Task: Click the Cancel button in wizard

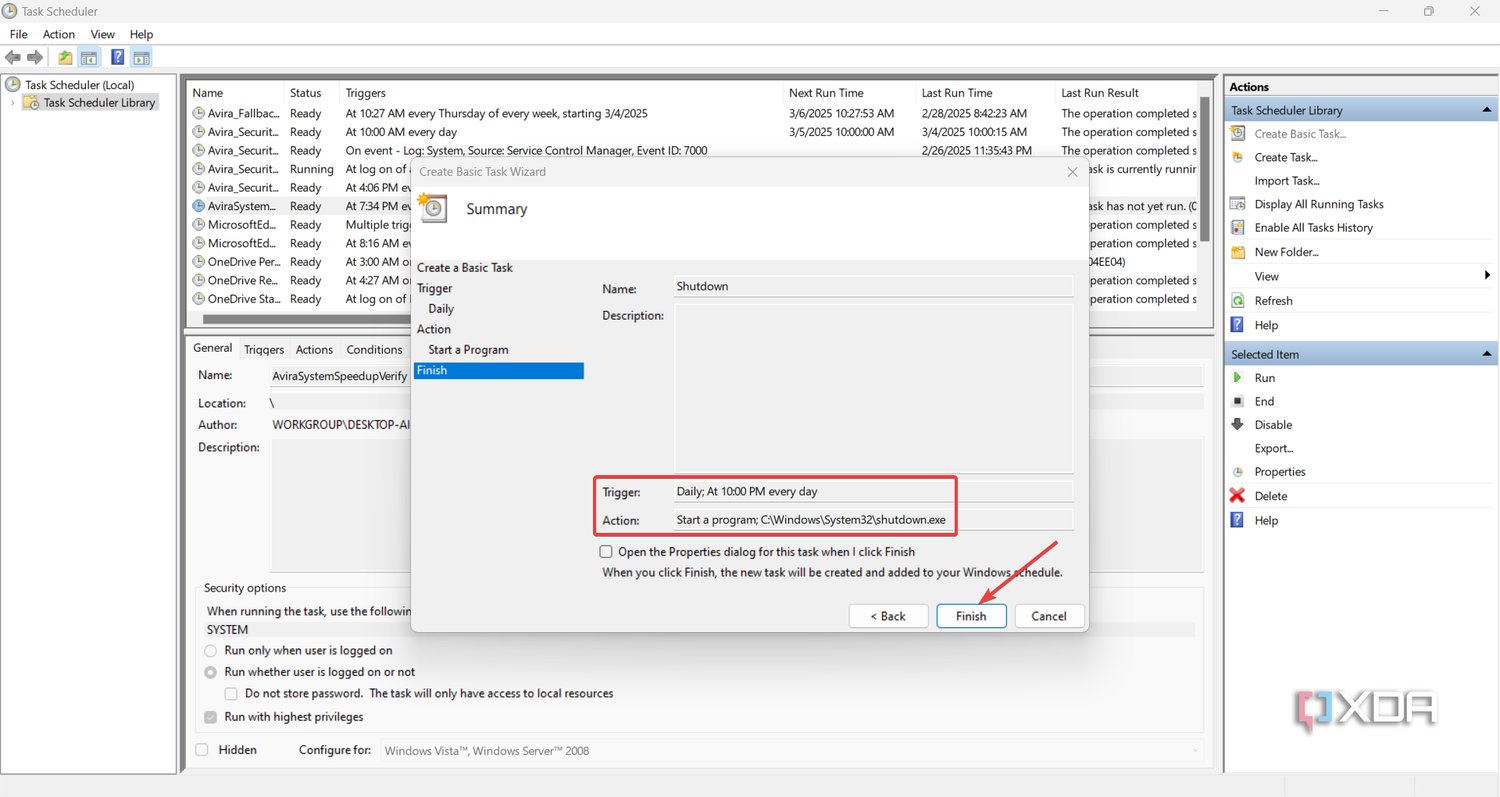Action: [1049, 616]
